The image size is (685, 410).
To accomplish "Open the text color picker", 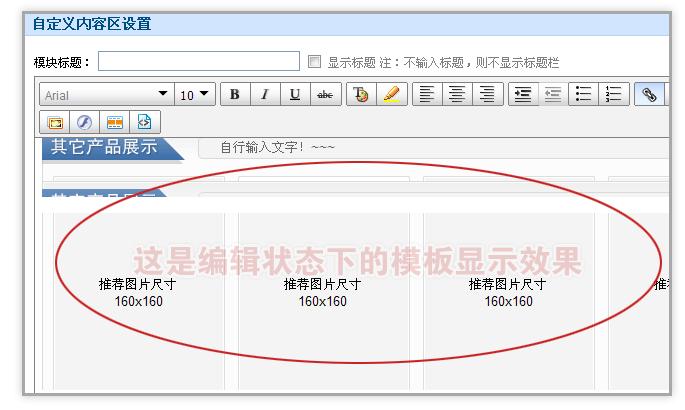I will (361, 95).
